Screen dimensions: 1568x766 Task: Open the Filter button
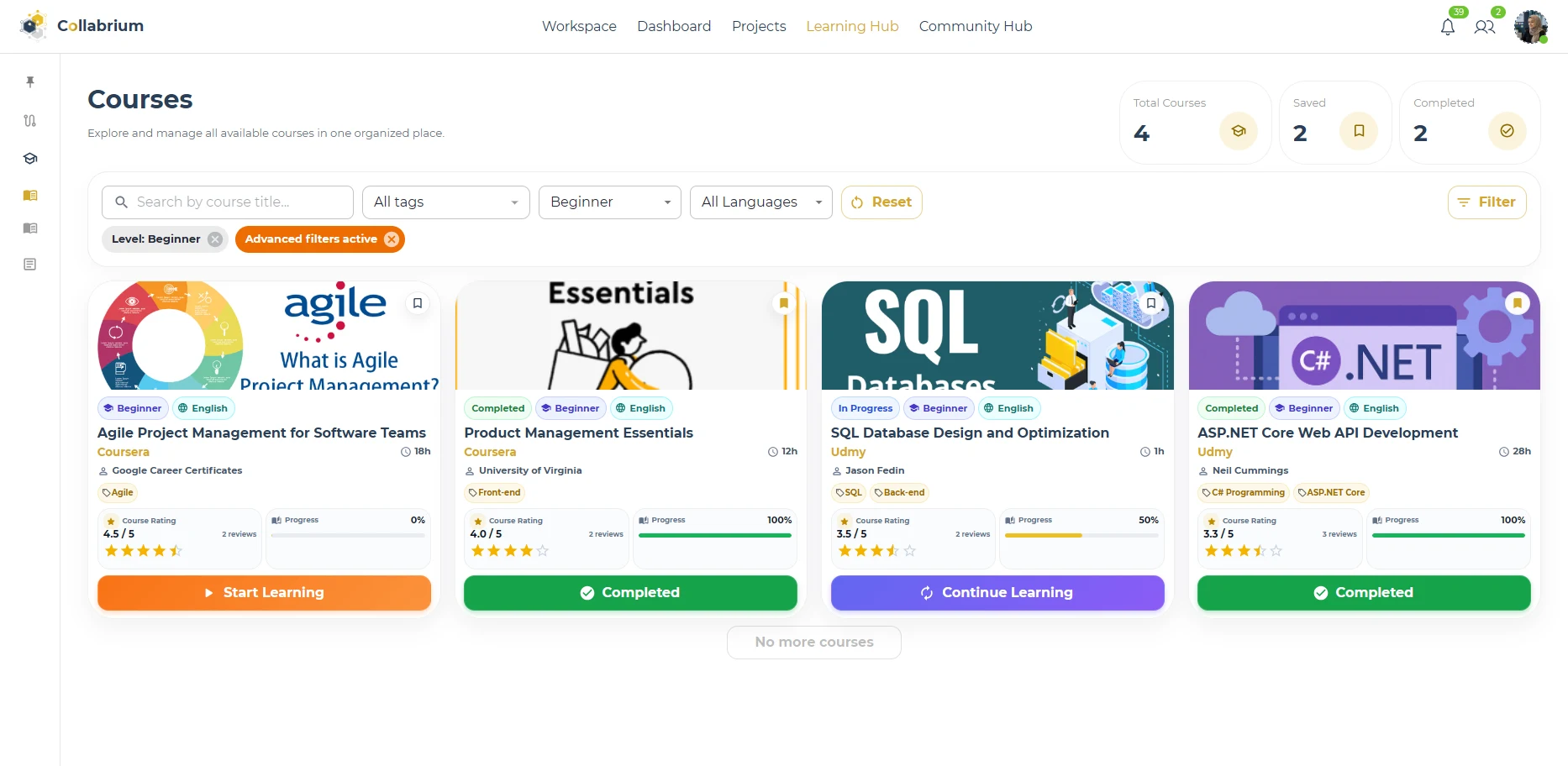click(x=1486, y=202)
